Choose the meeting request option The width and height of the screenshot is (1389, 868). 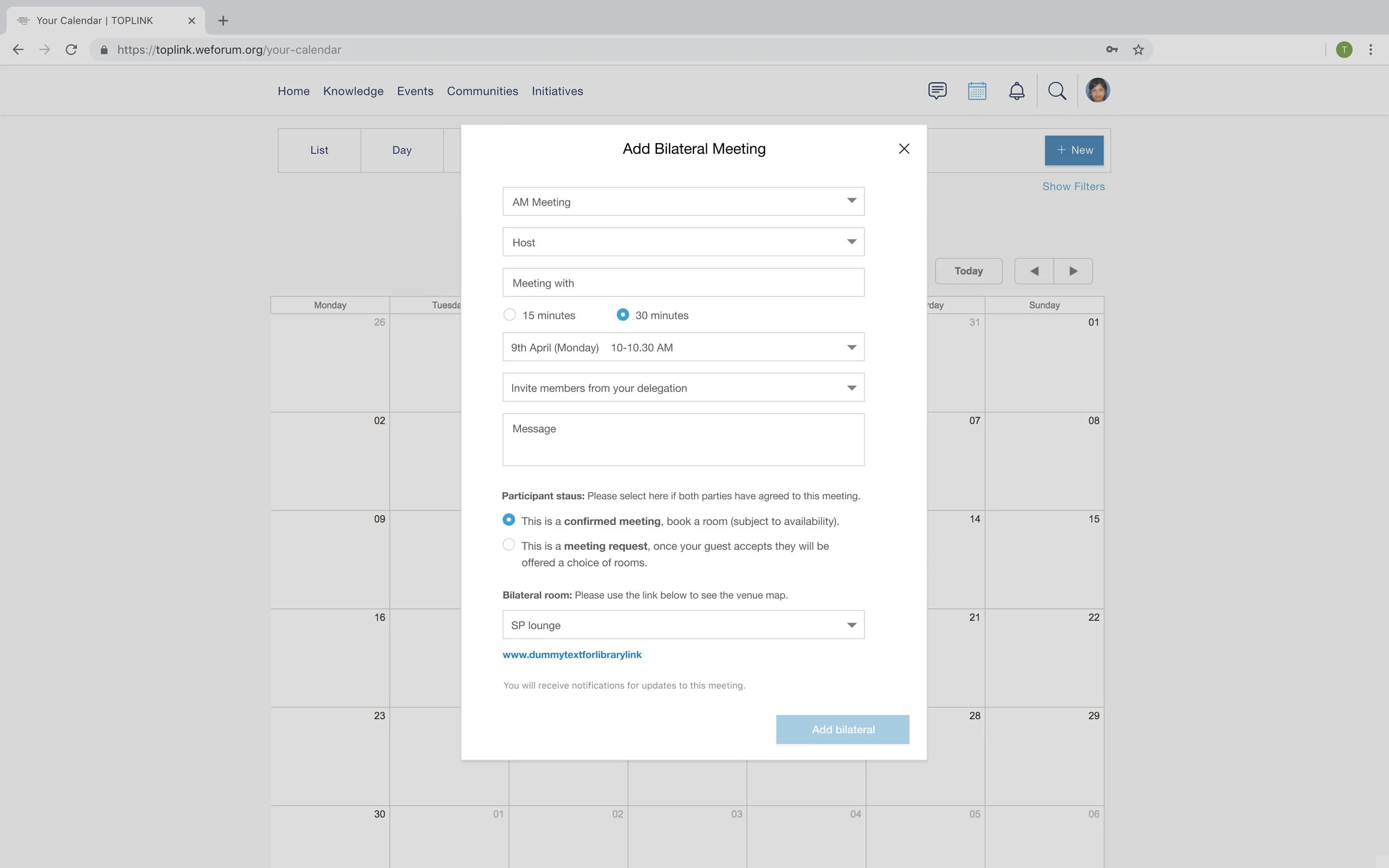coord(509,545)
